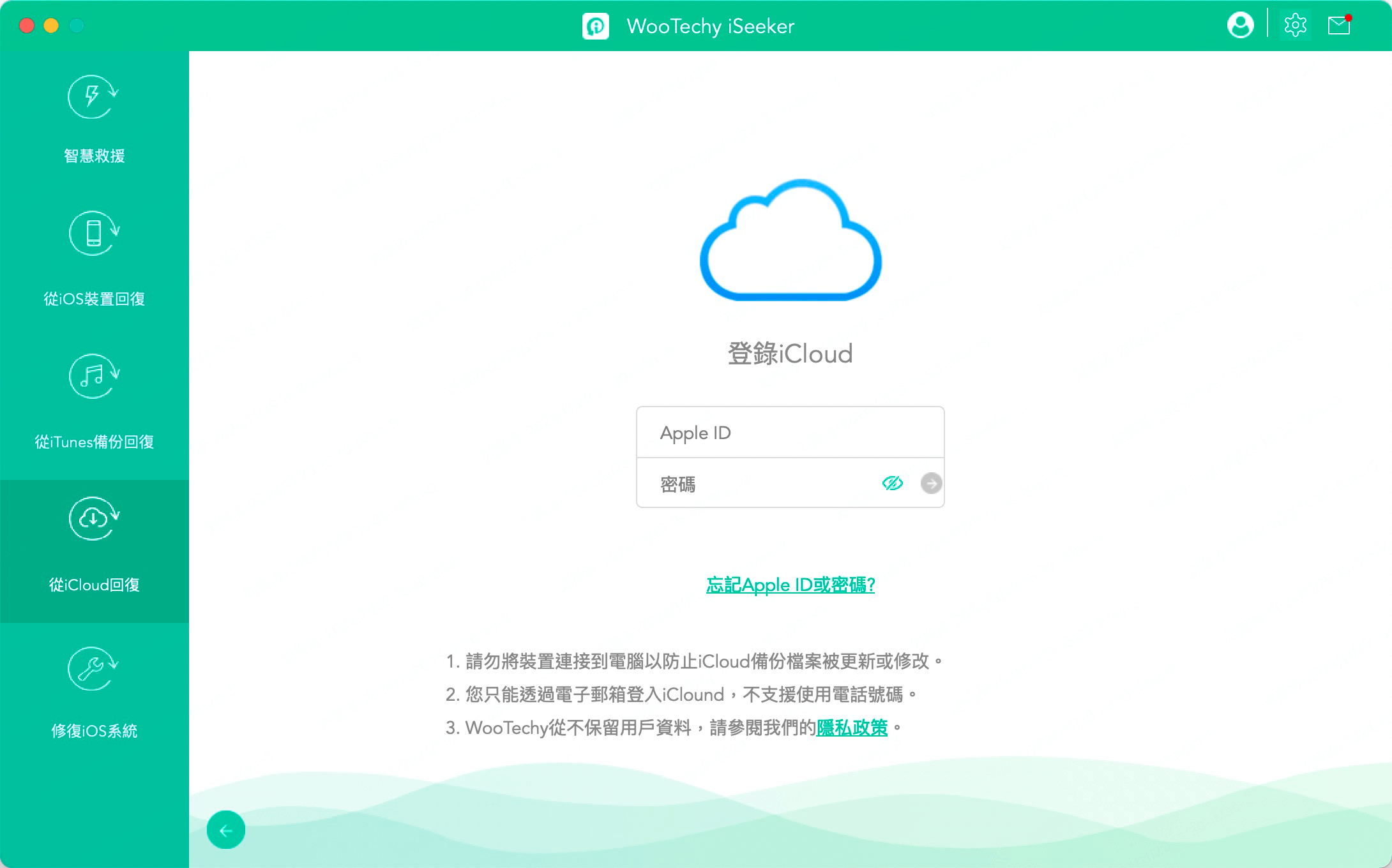This screenshot has width=1392, height=868.
Task: Click the submit arrow button in password field
Action: 929,483
